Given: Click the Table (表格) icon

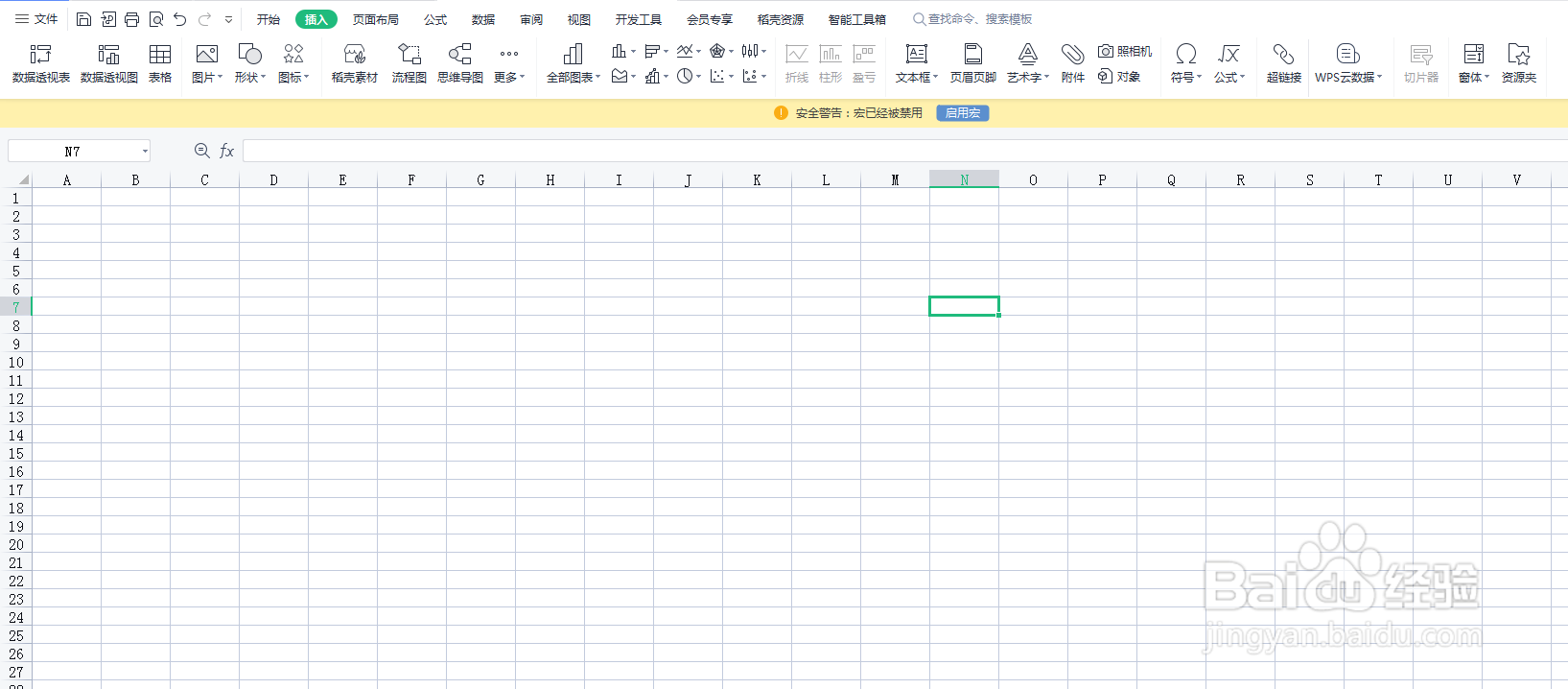Looking at the screenshot, I should [160, 64].
